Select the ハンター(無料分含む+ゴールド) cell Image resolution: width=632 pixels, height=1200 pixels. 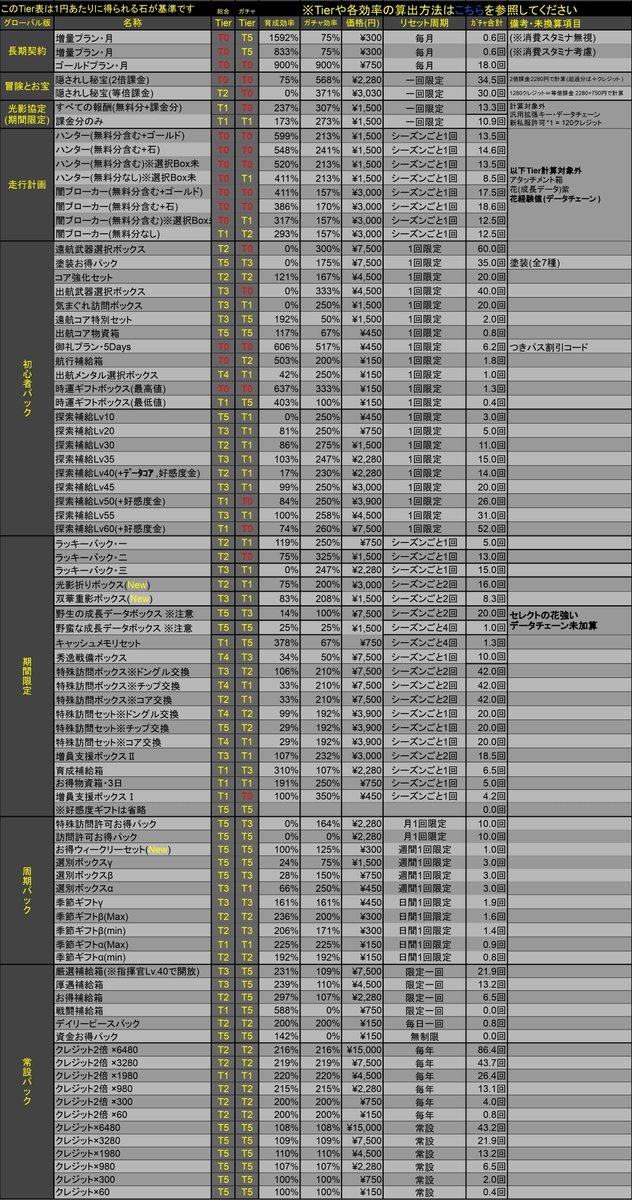132,134
